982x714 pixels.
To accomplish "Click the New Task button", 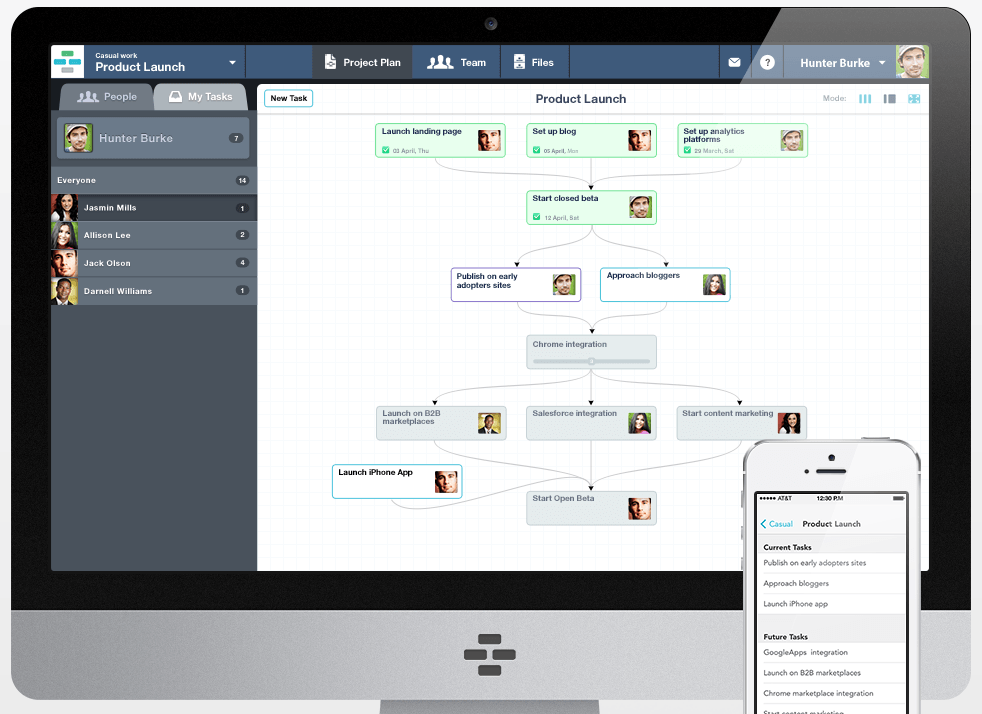I will pos(290,99).
